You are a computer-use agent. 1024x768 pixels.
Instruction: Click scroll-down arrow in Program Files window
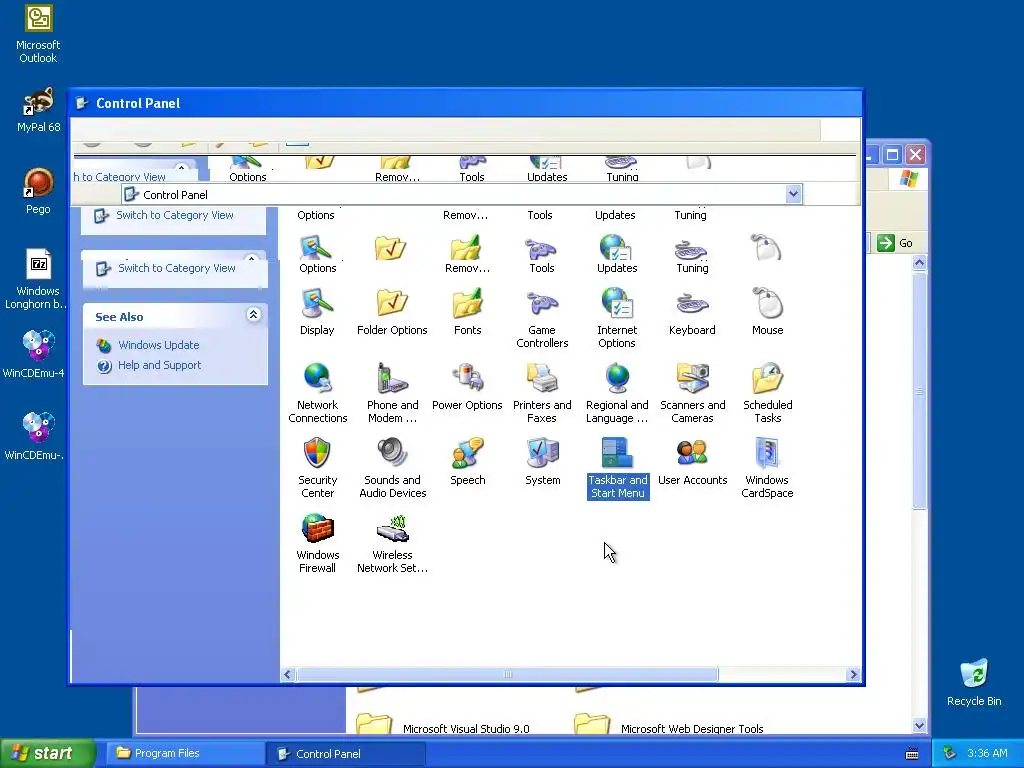click(x=920, y=725)
